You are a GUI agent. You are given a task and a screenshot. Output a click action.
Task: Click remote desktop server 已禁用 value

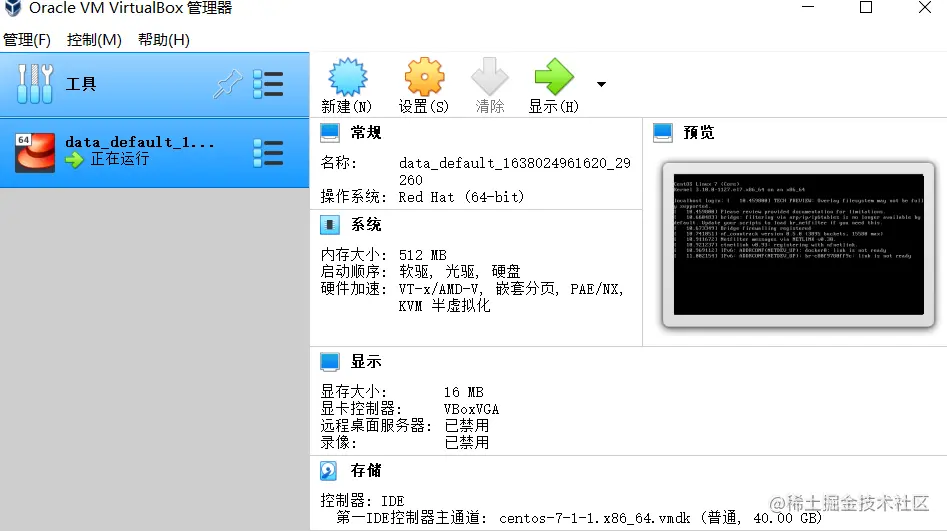[x=467, y=426]
